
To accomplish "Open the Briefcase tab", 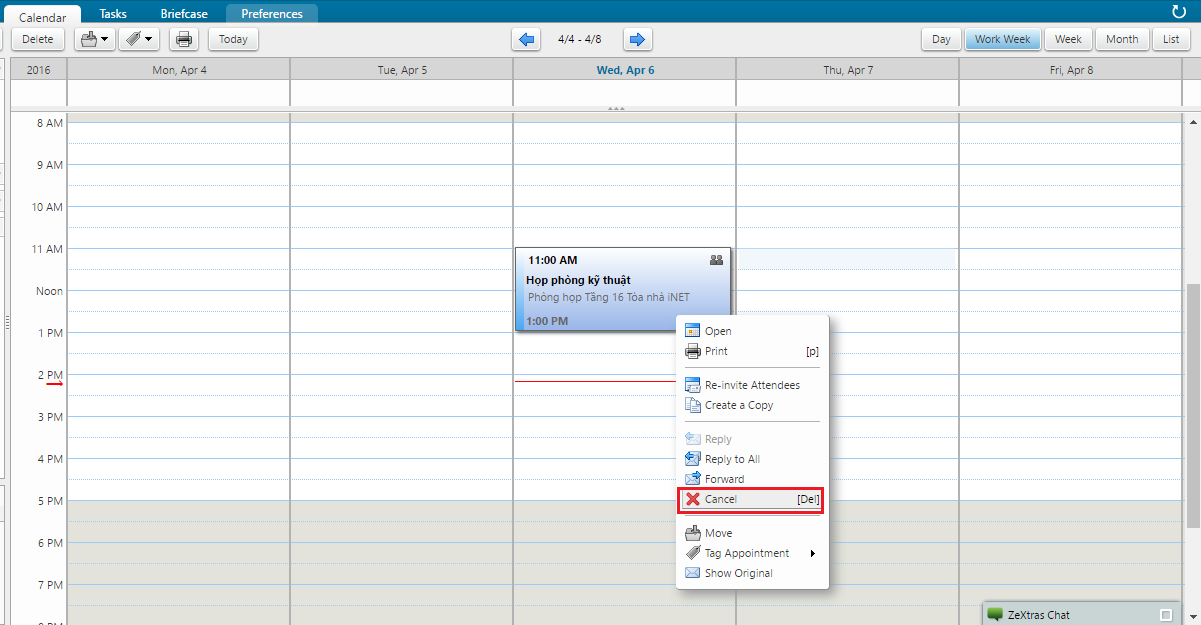I will coord(184,14).
